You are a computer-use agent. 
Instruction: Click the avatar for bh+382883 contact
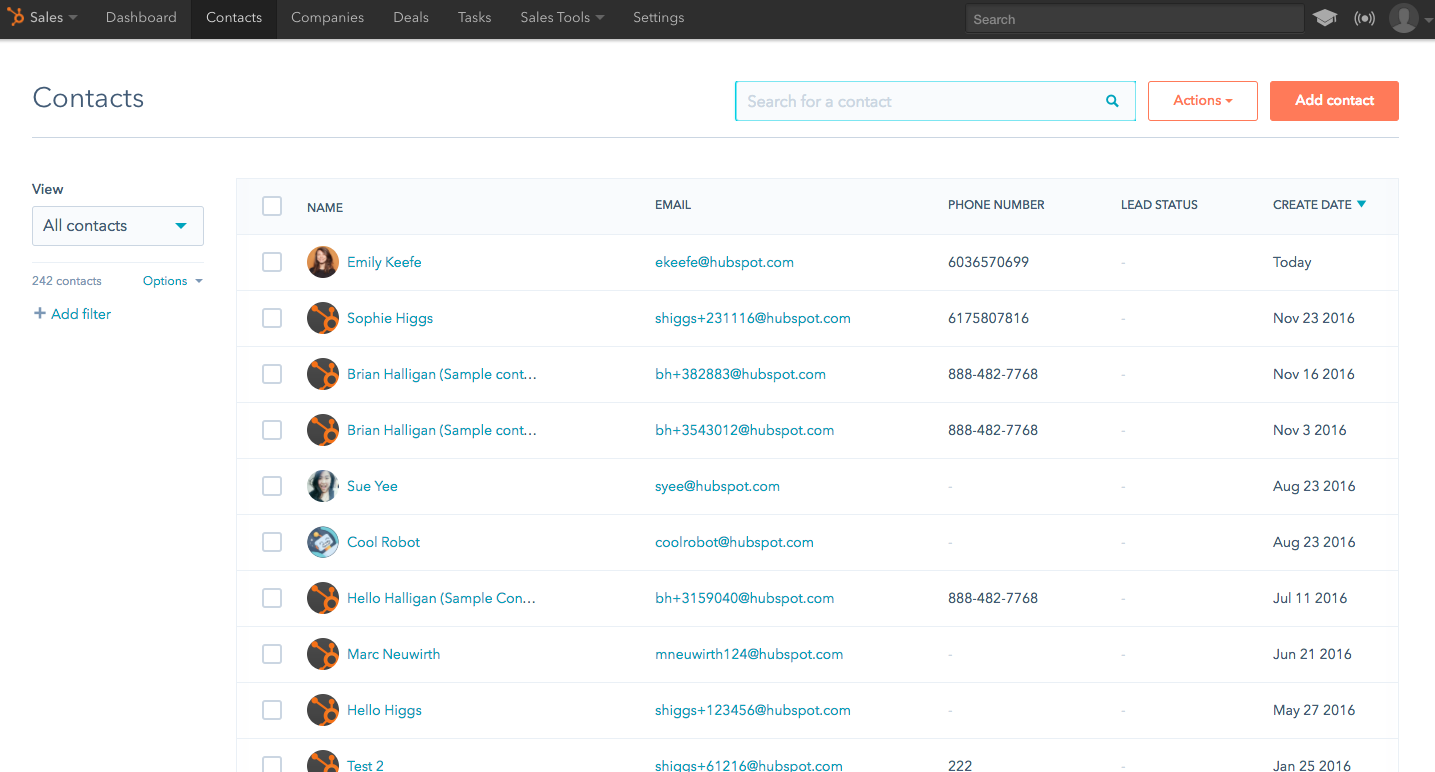pos(323,374)
